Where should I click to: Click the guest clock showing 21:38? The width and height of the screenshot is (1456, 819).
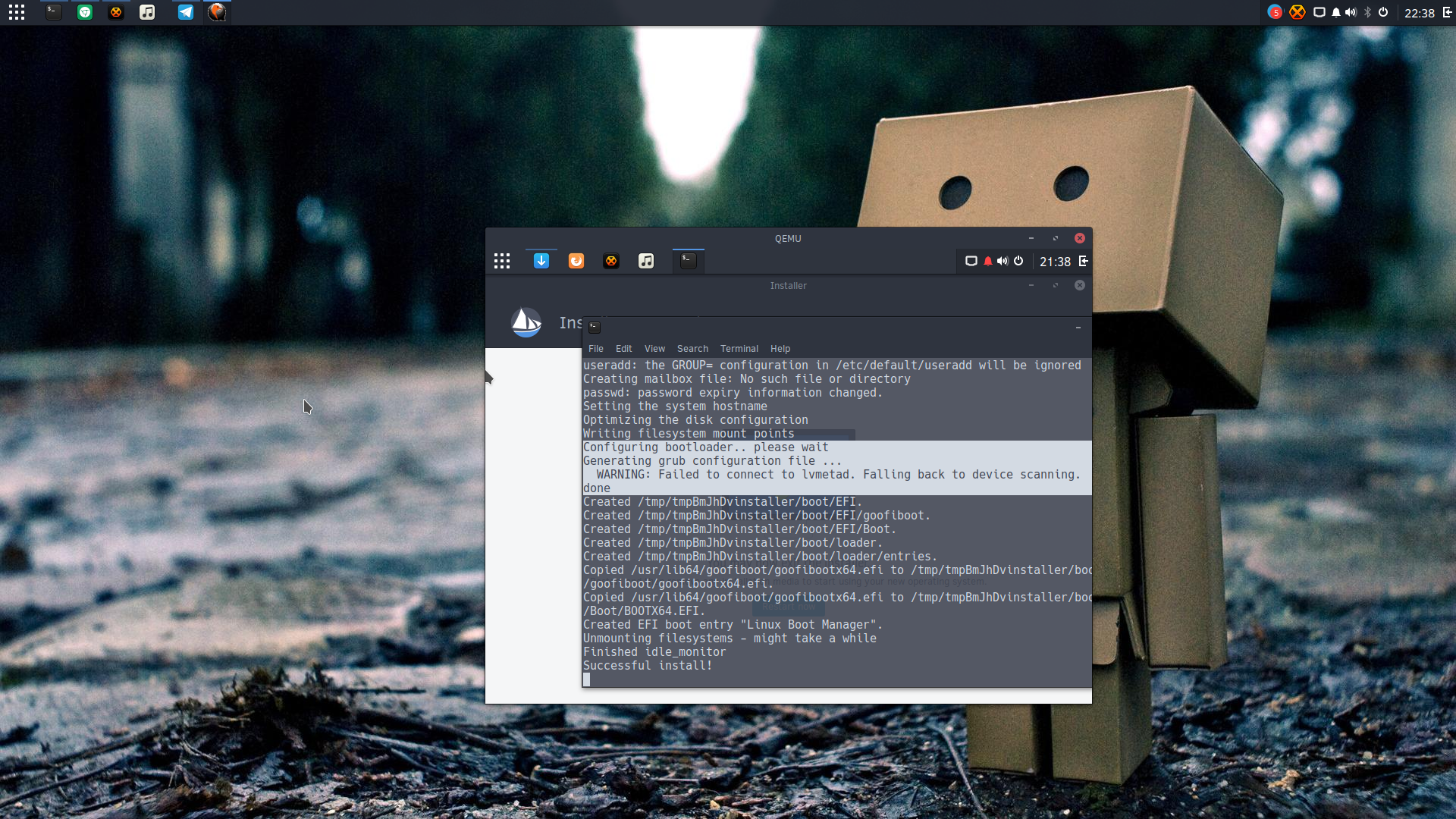point(1055,262)
